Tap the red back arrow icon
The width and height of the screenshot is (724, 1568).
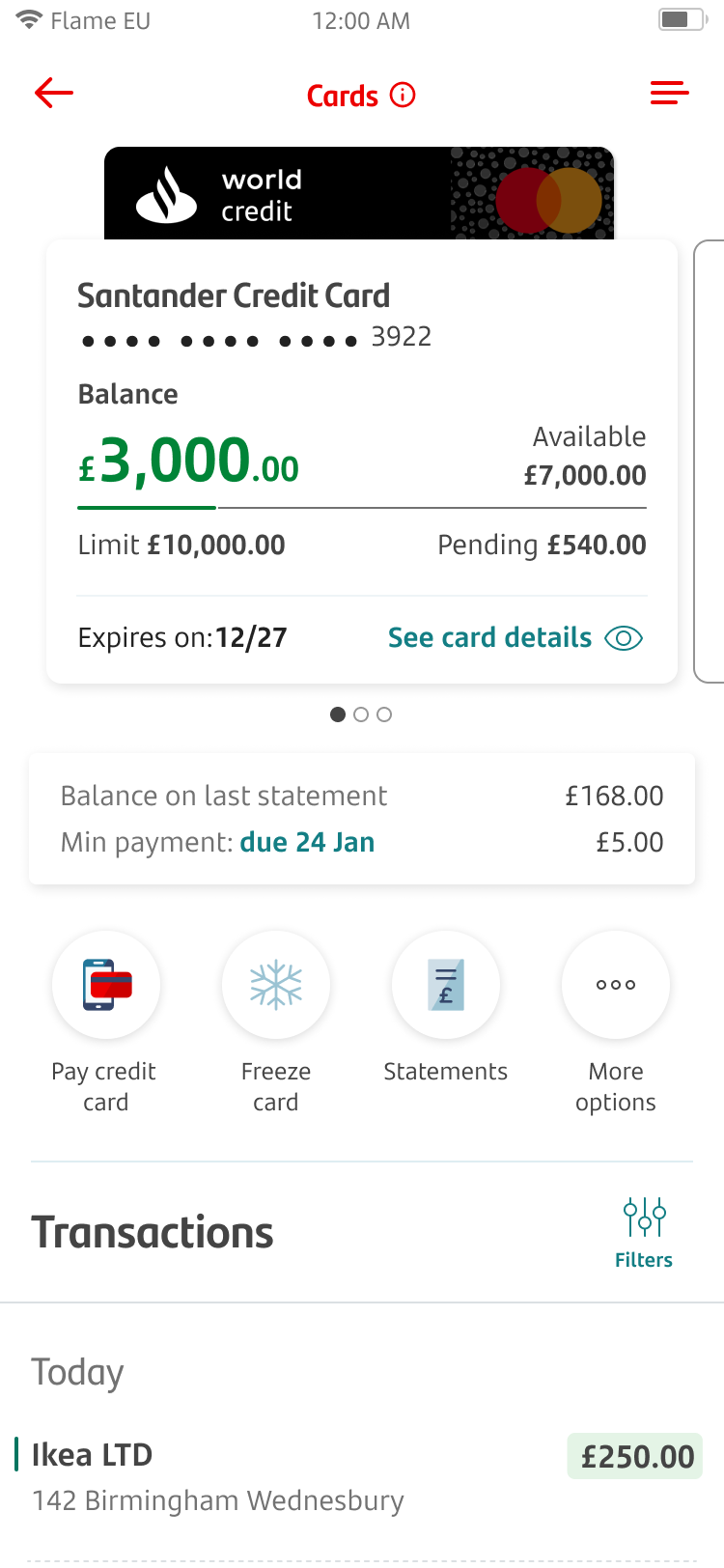[x=54, y=93]
